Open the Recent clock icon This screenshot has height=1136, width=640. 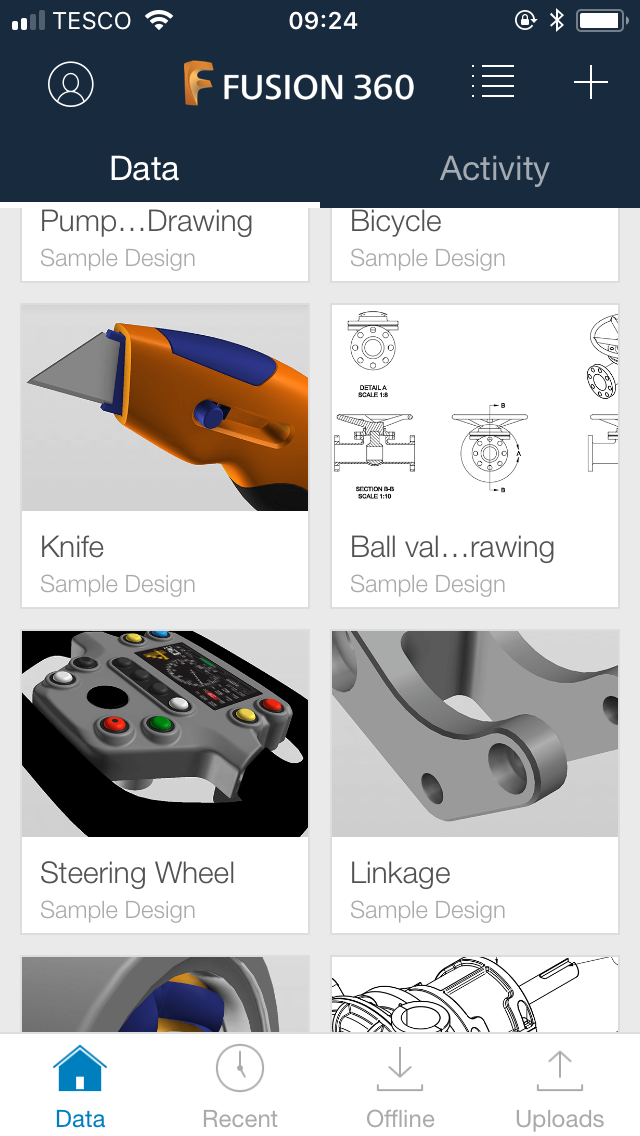tap(240, 1068)
